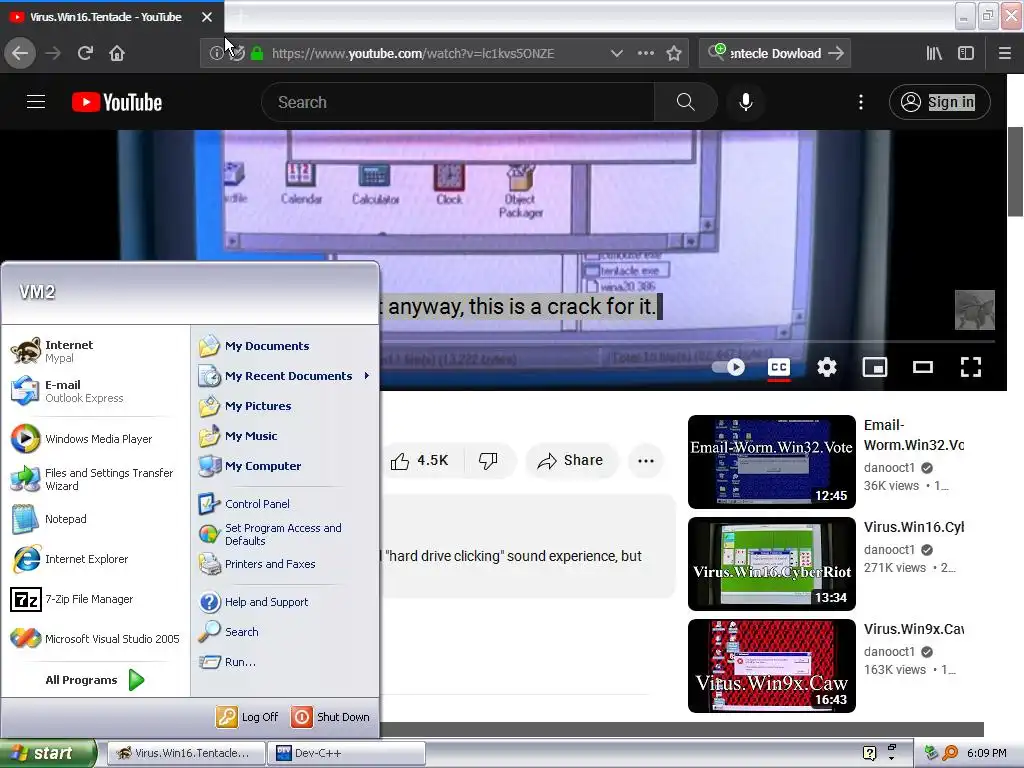
Task: Focus the YouTube Search input field
Action: (x=458, y=102)
